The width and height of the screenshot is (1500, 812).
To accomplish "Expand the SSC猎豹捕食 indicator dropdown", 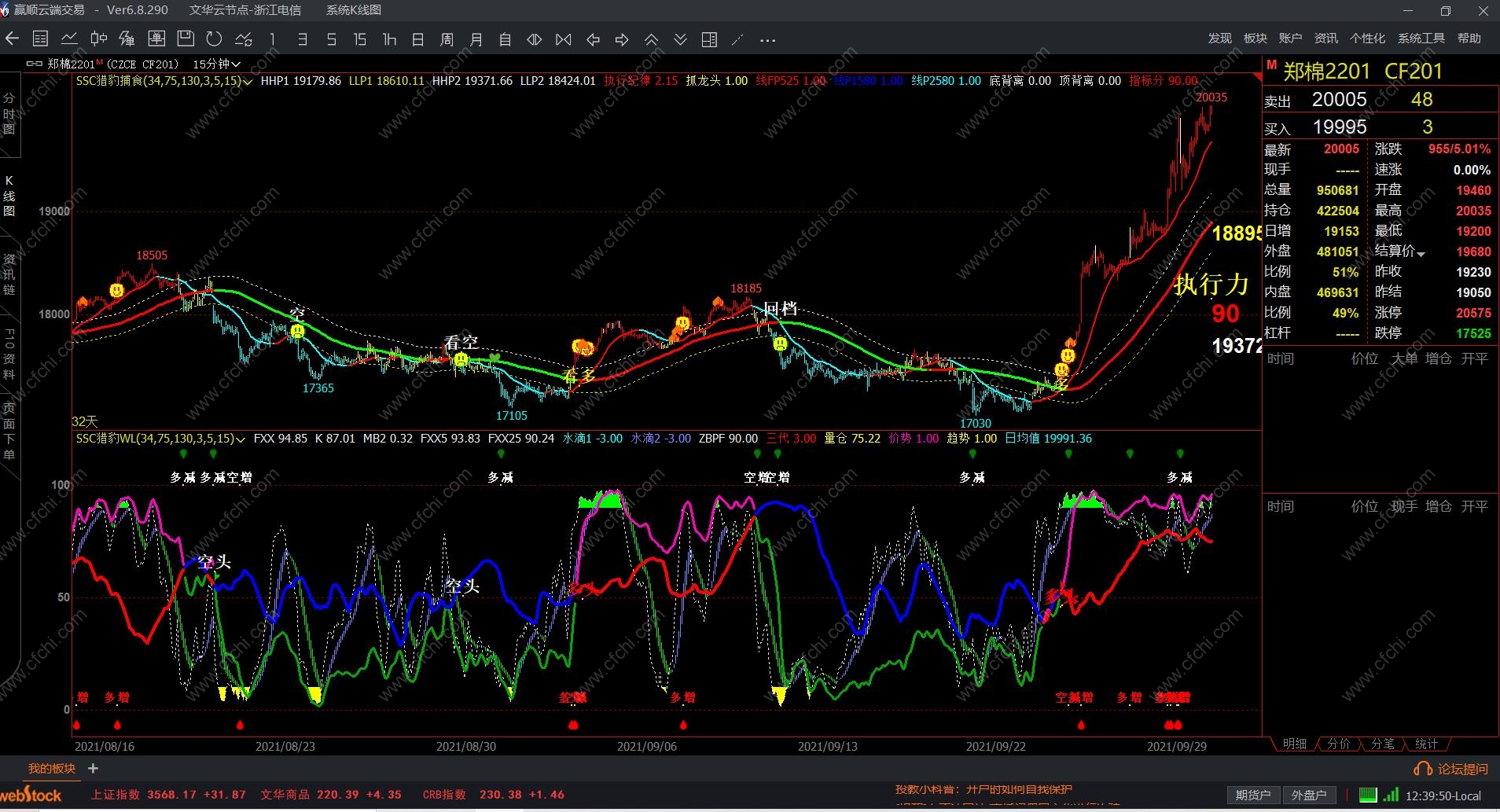I will [x=248, y=81].
